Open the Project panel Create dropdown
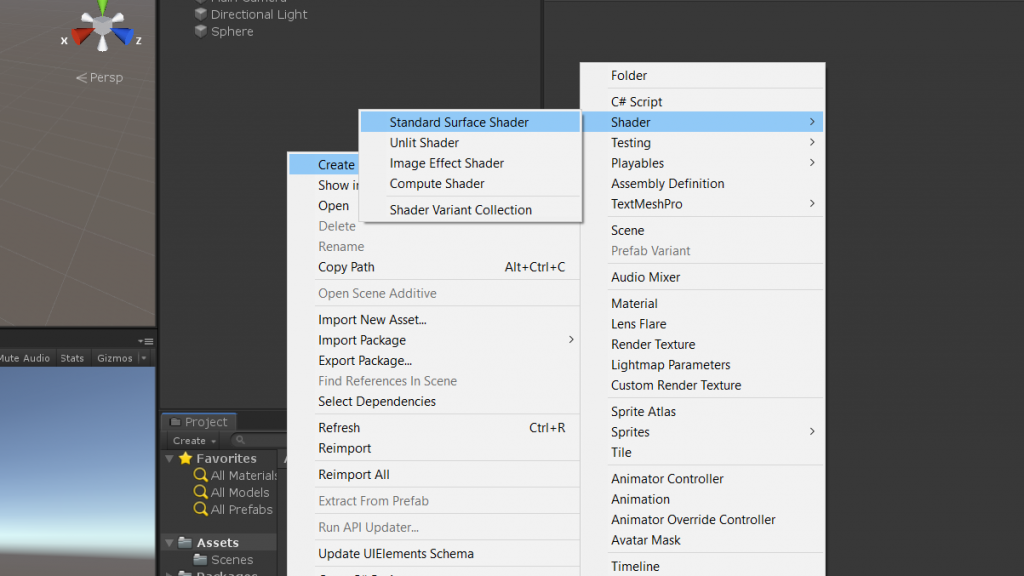The image size is (1024, 576). pos(193,440)
